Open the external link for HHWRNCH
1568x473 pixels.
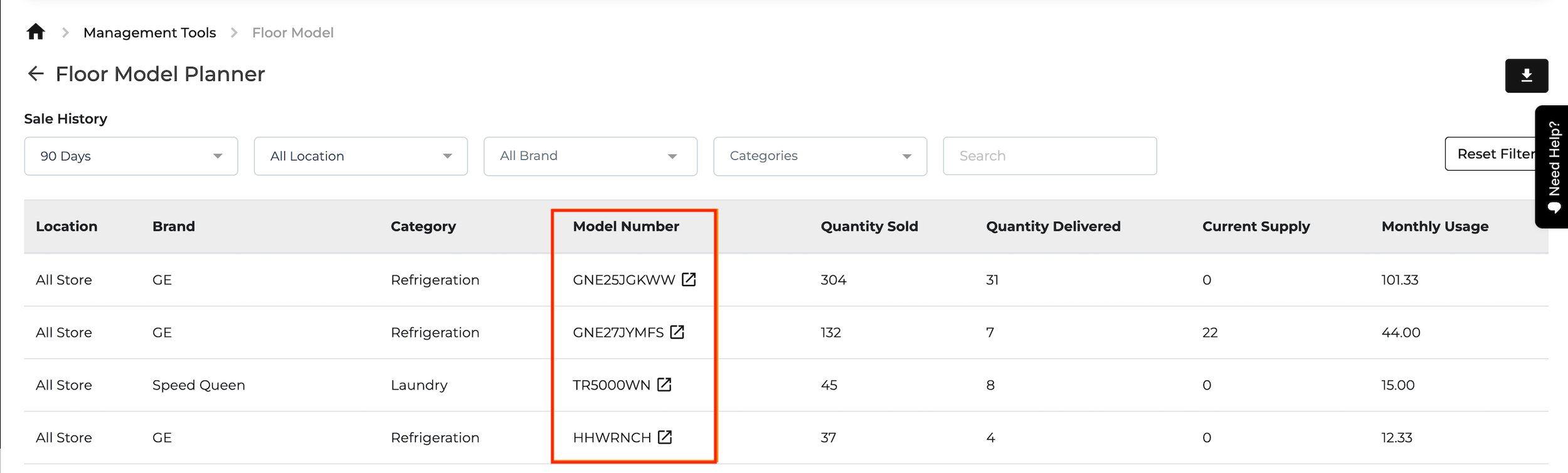[x=665, y=437]
